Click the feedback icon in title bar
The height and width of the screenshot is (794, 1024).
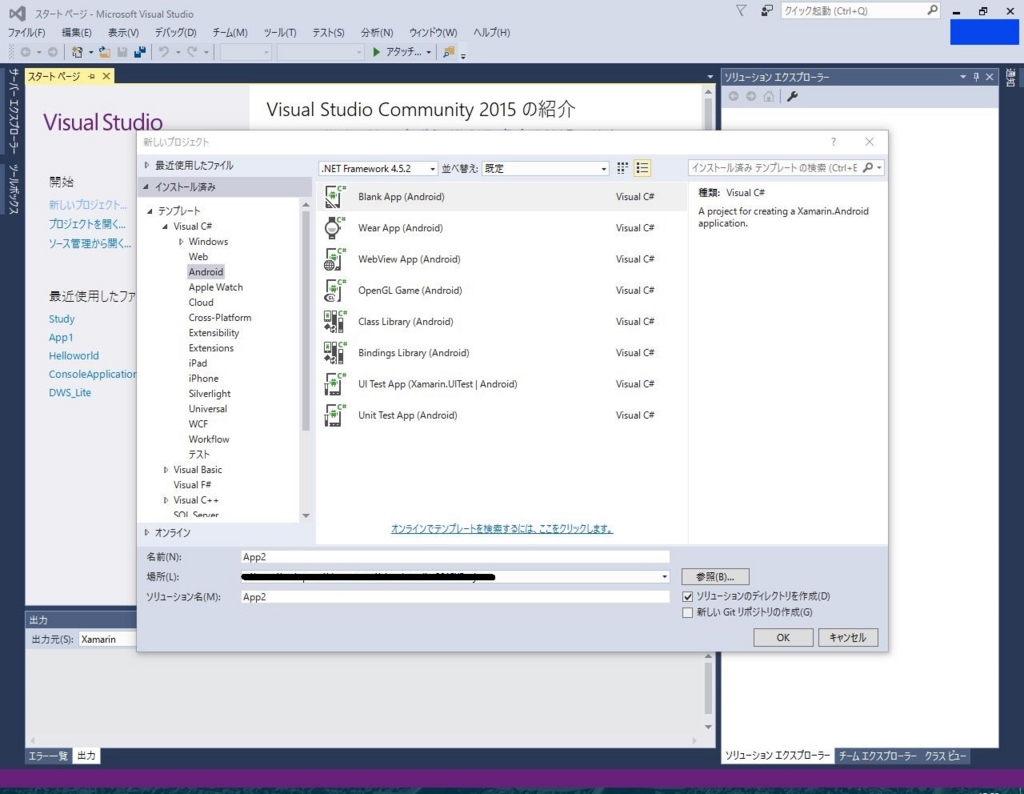coord(767,10)
